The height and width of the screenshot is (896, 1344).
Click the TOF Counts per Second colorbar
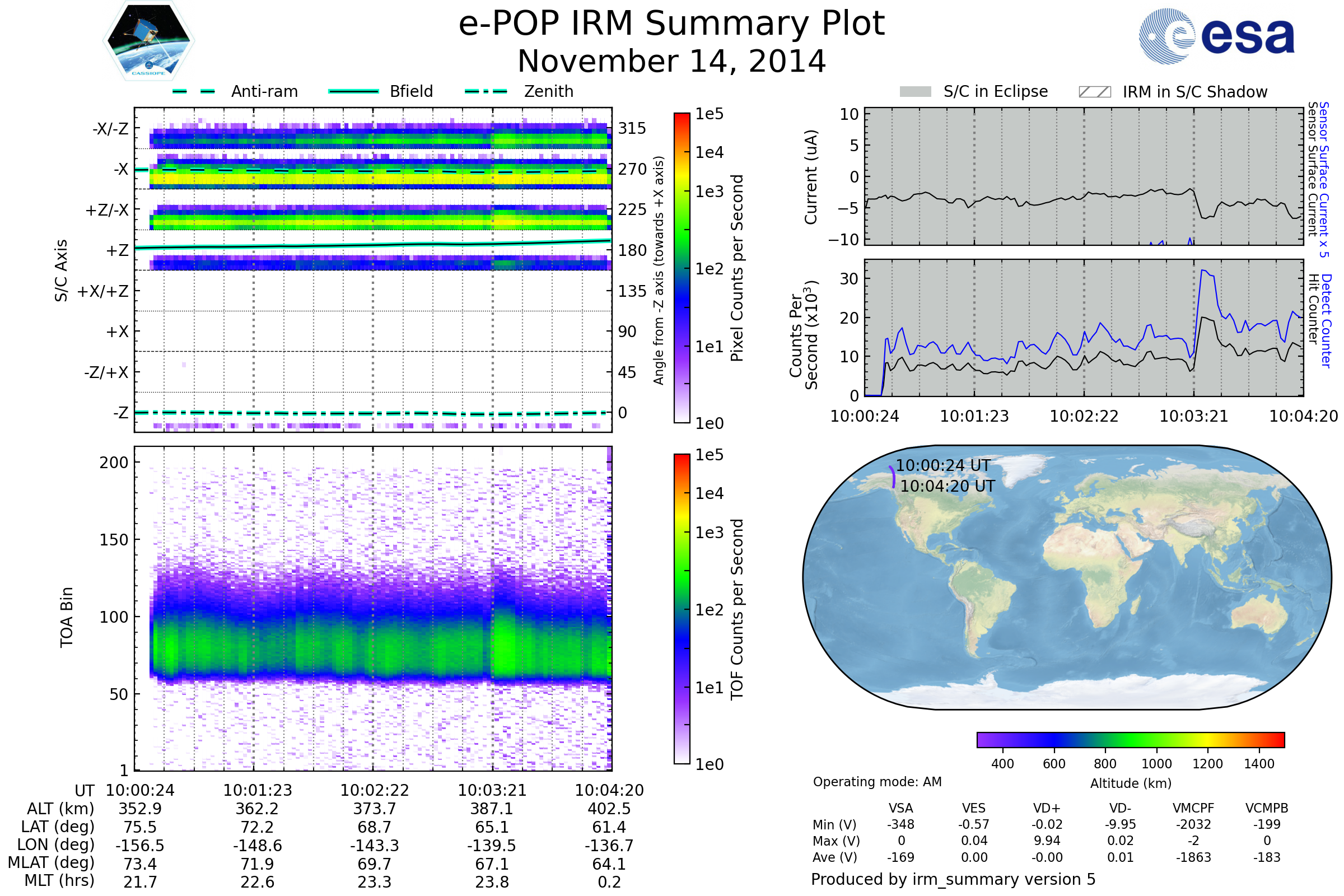[682, 609]
